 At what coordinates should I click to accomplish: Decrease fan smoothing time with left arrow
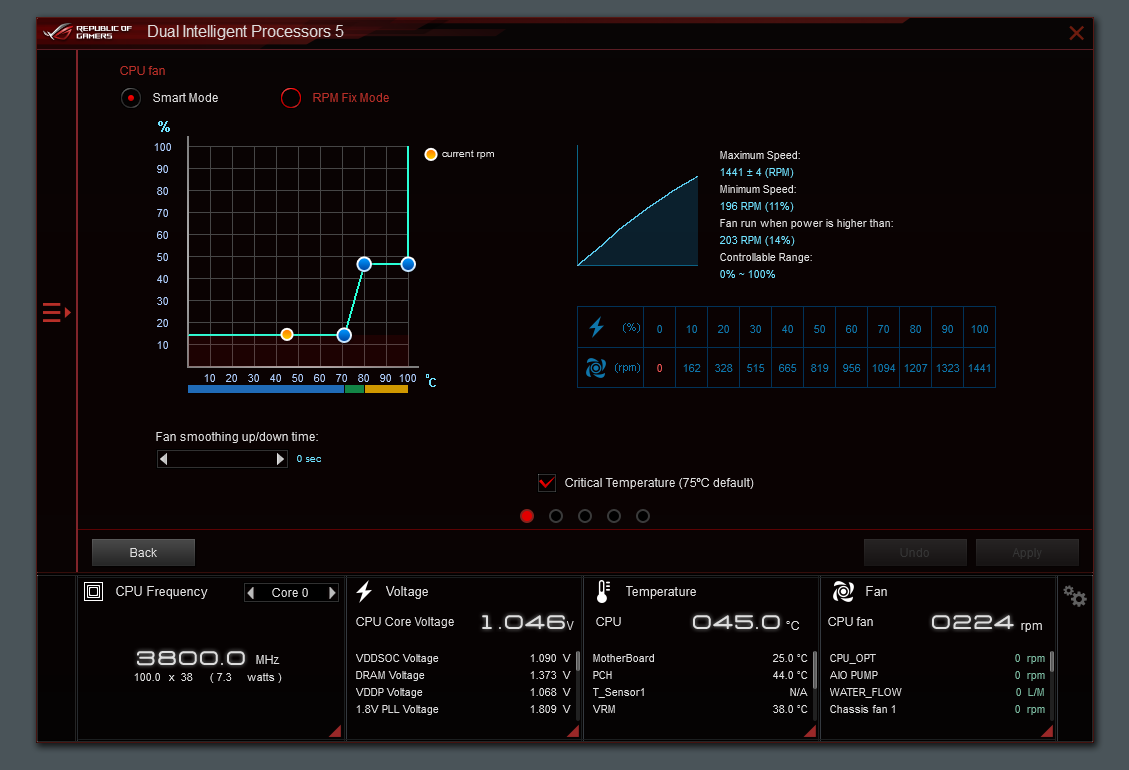163,459
